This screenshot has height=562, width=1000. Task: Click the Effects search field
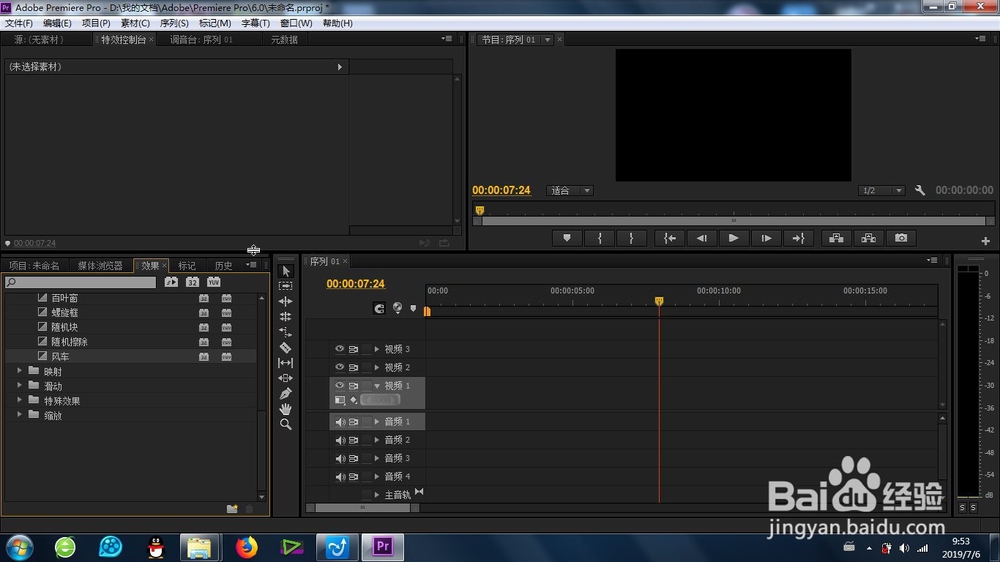pos(80,282)
